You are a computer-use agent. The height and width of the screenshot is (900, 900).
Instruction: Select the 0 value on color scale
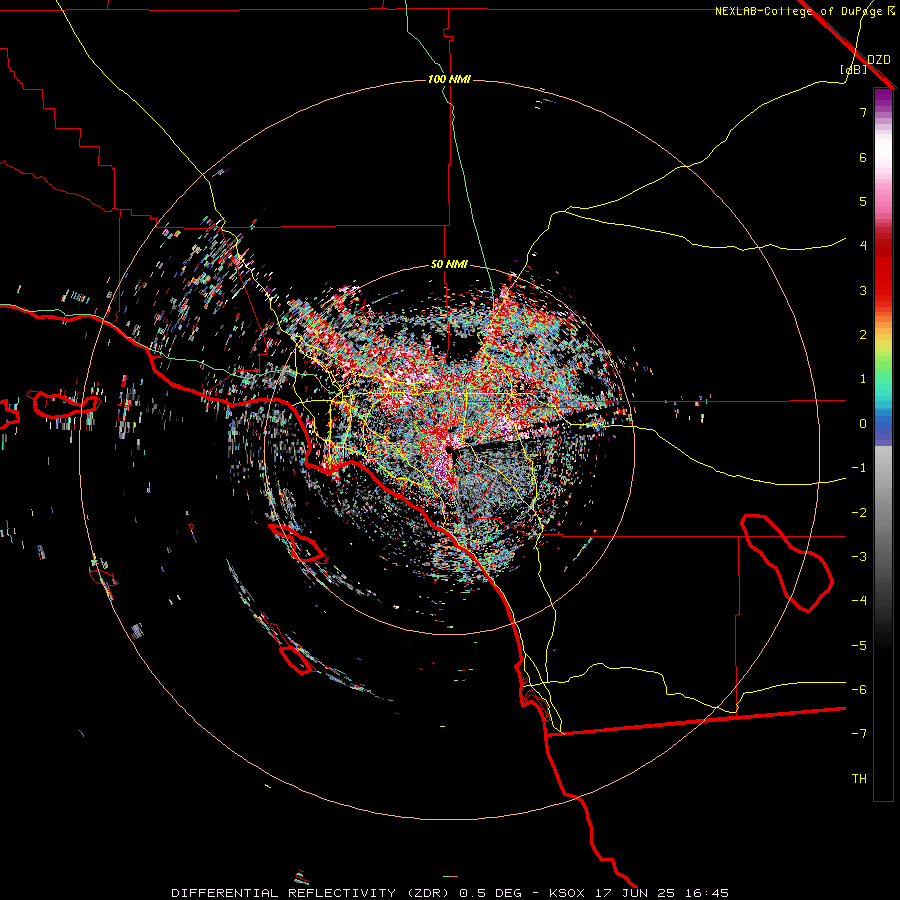pos(863,424)
